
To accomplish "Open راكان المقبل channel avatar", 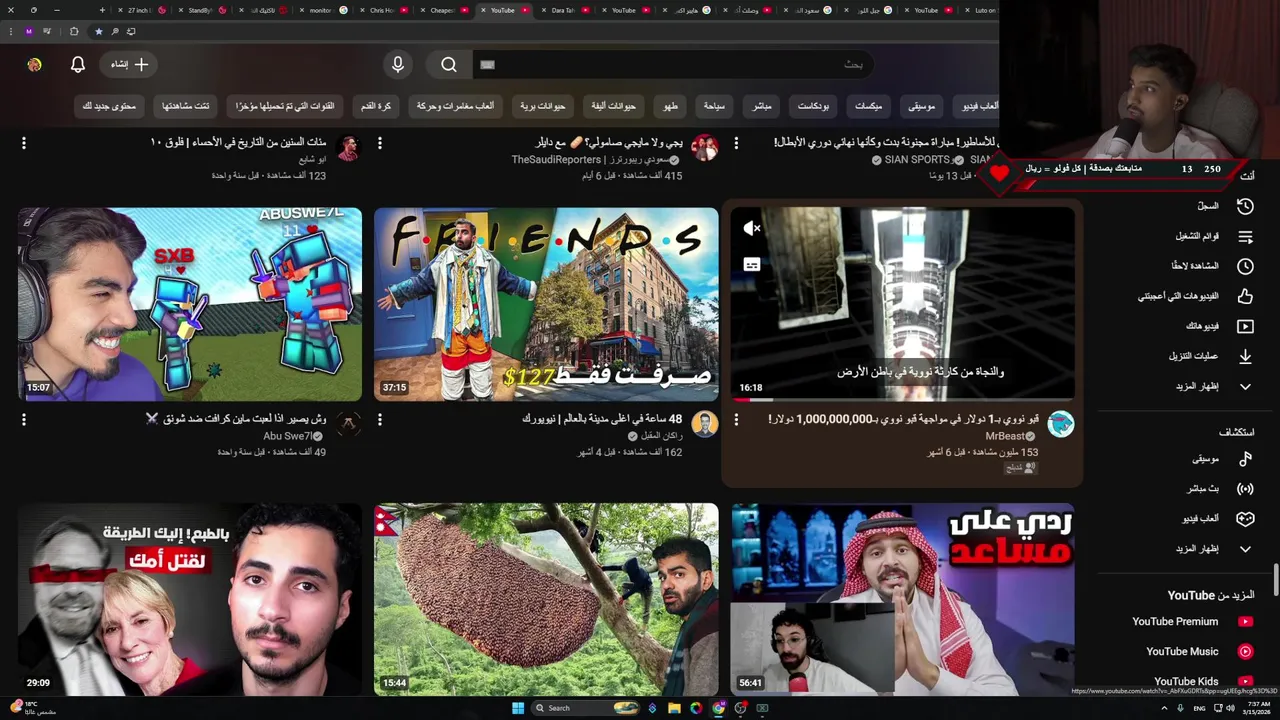I will 704,424.
